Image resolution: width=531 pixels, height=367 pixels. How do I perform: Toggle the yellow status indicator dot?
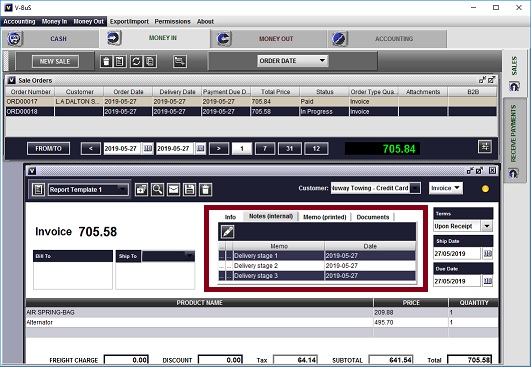[x=485, y=189]
